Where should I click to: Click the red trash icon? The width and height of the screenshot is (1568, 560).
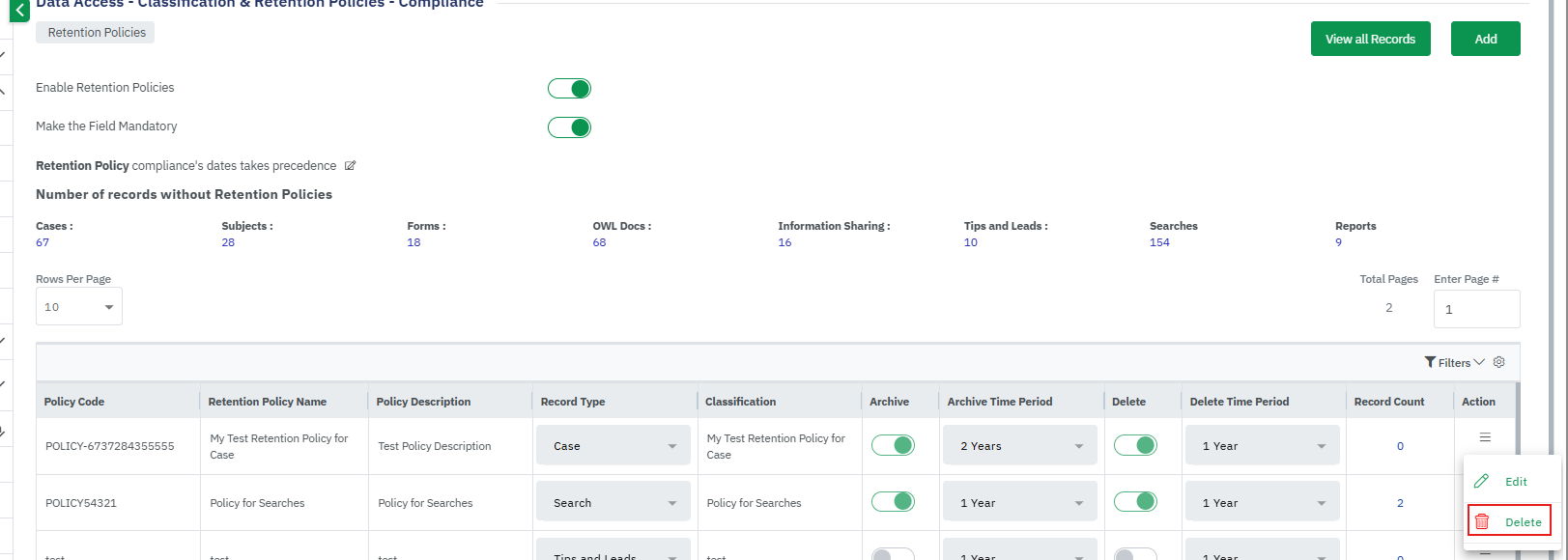pyautogui.click(x=1482, y=521)
